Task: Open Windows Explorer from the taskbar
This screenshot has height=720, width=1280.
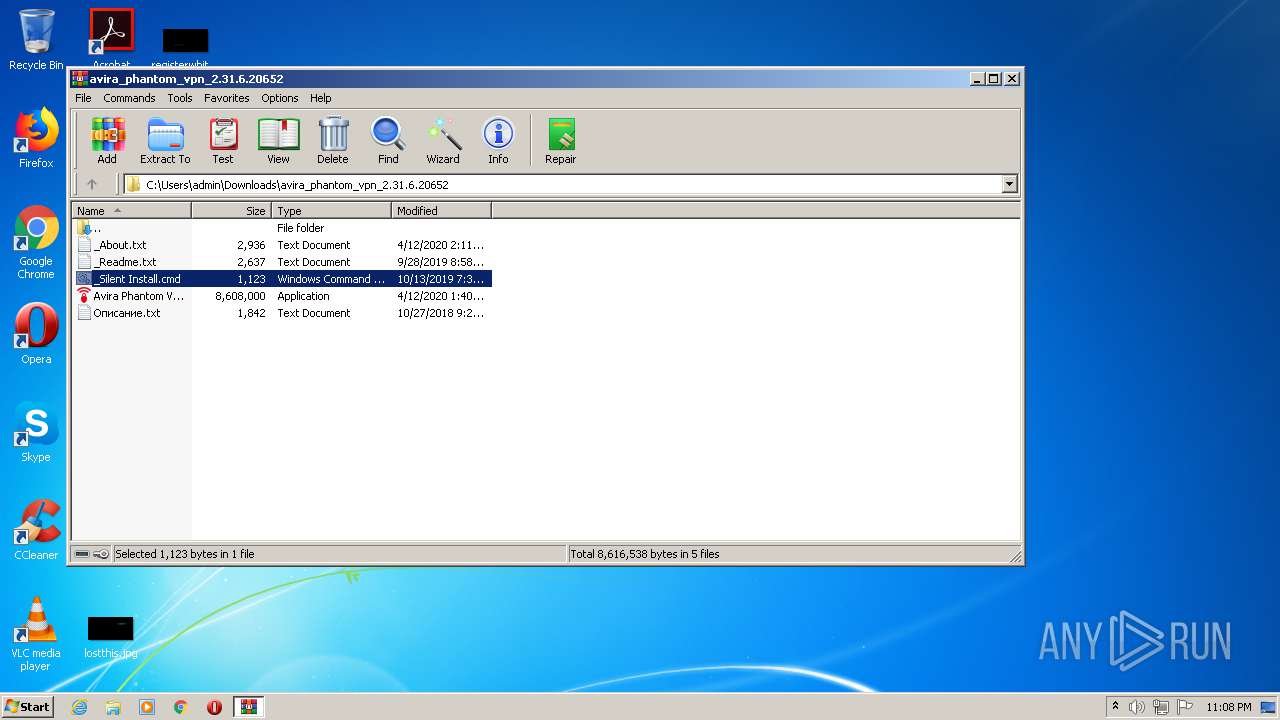Action: (x=113, y=707)
